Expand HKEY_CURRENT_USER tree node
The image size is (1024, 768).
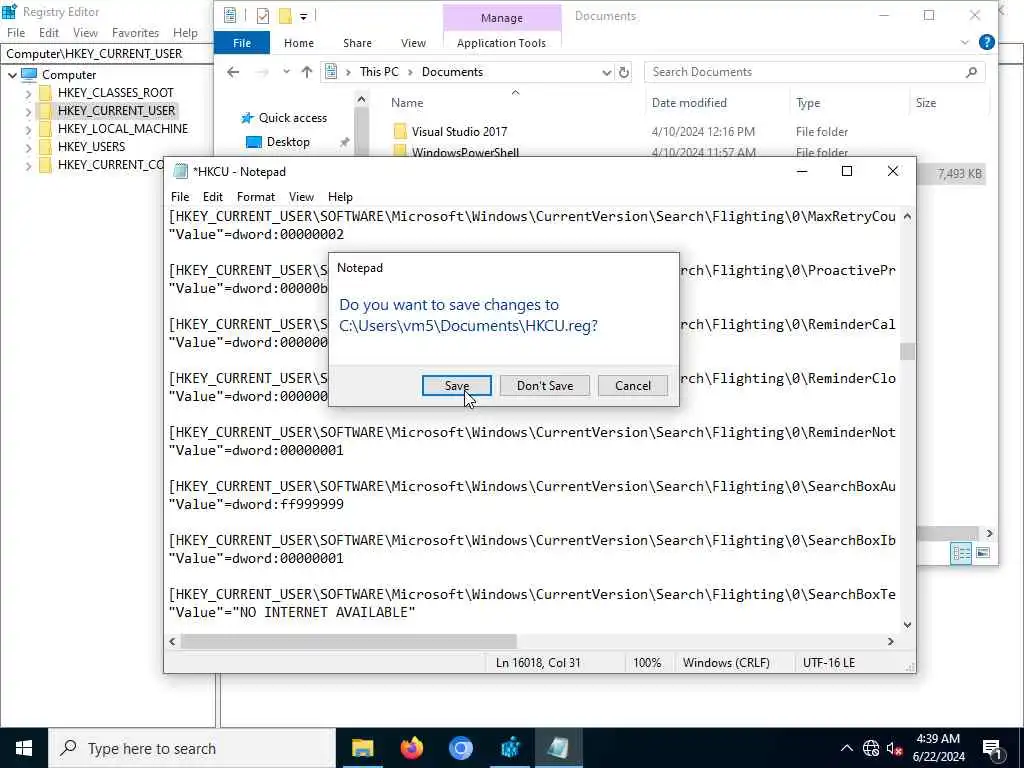[x=28, y=112]
